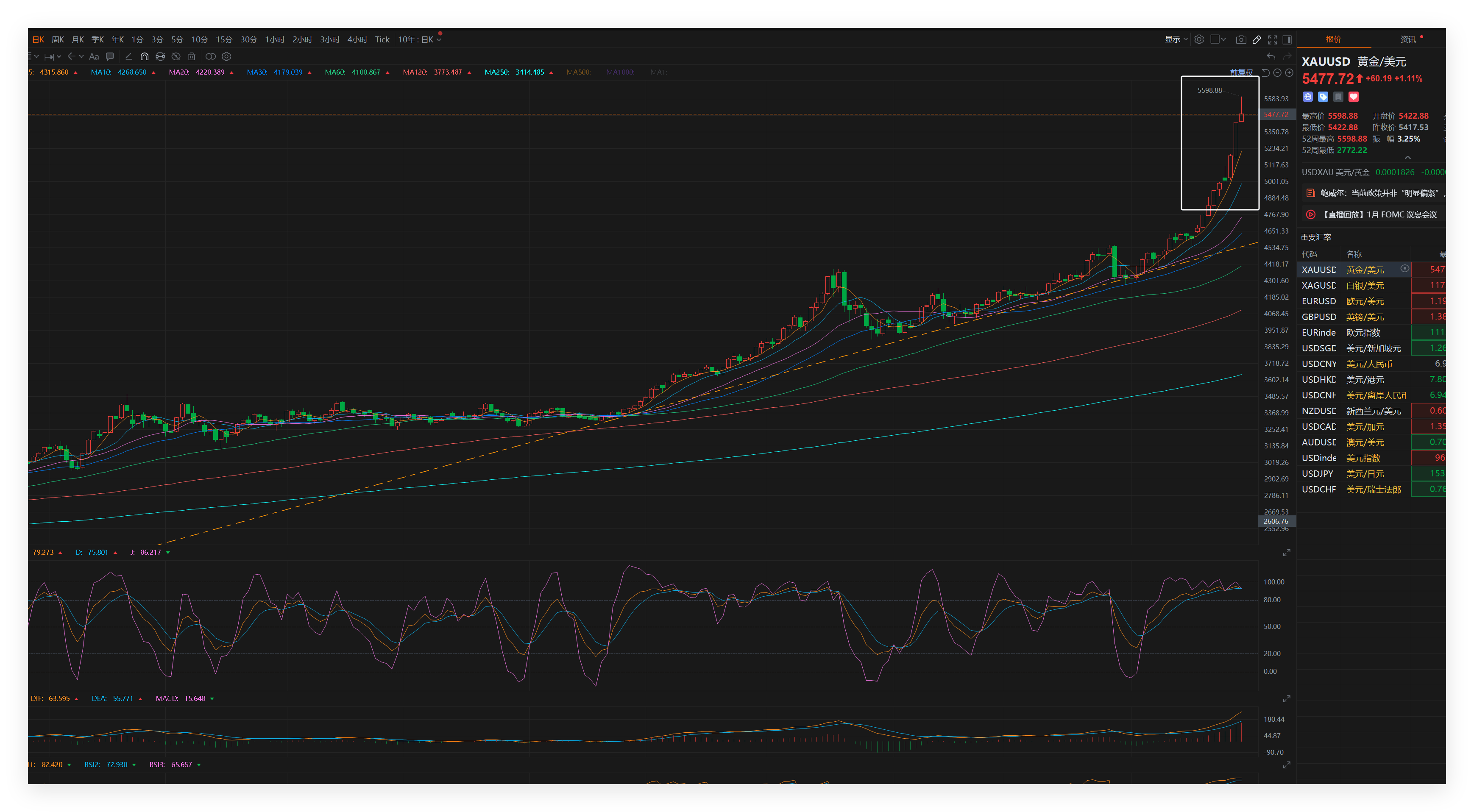Click the 前复权 adjustment link
The image size is (1474, 812).
pos(1241,72)
